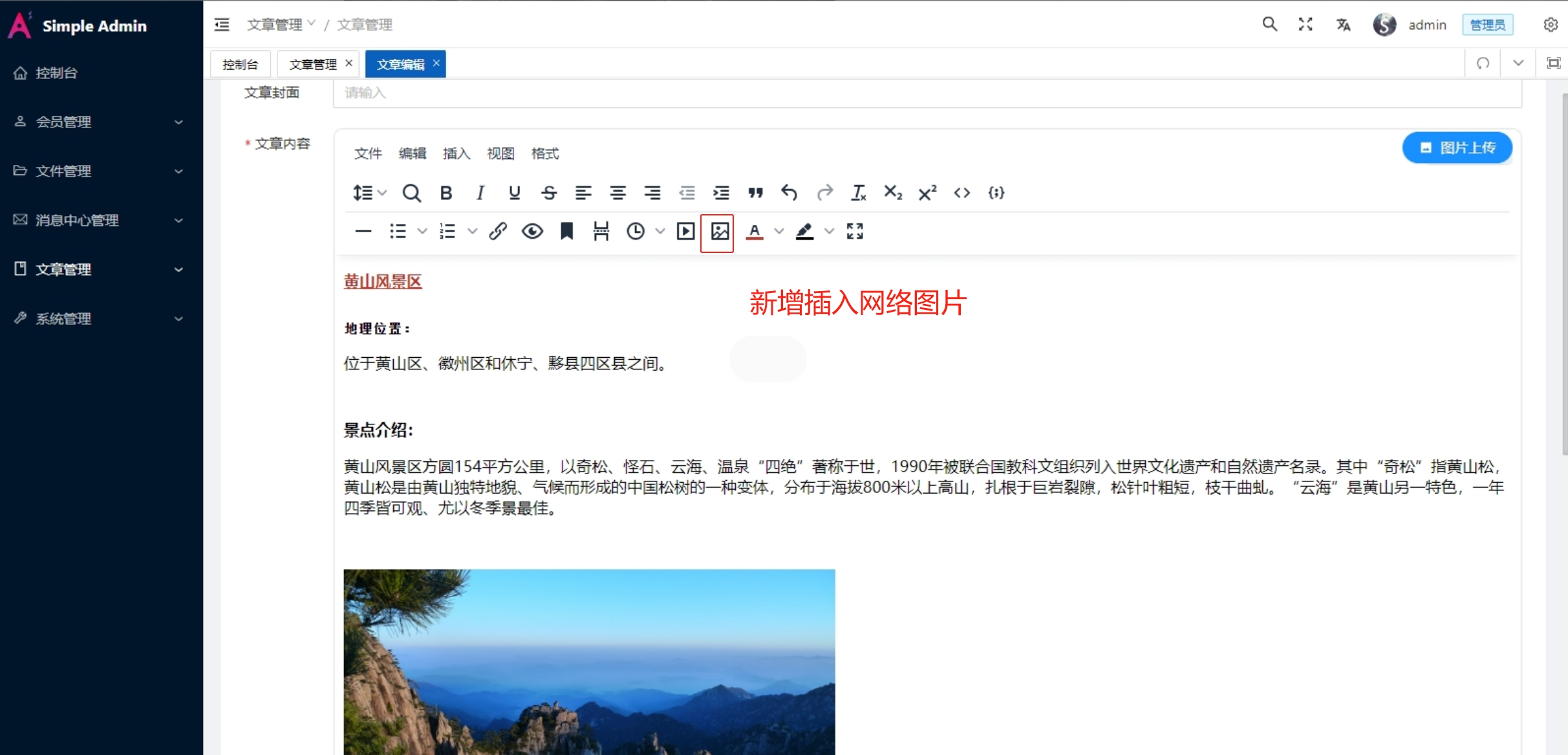
Task: Preview the article content
Action: tap(532, 231)
